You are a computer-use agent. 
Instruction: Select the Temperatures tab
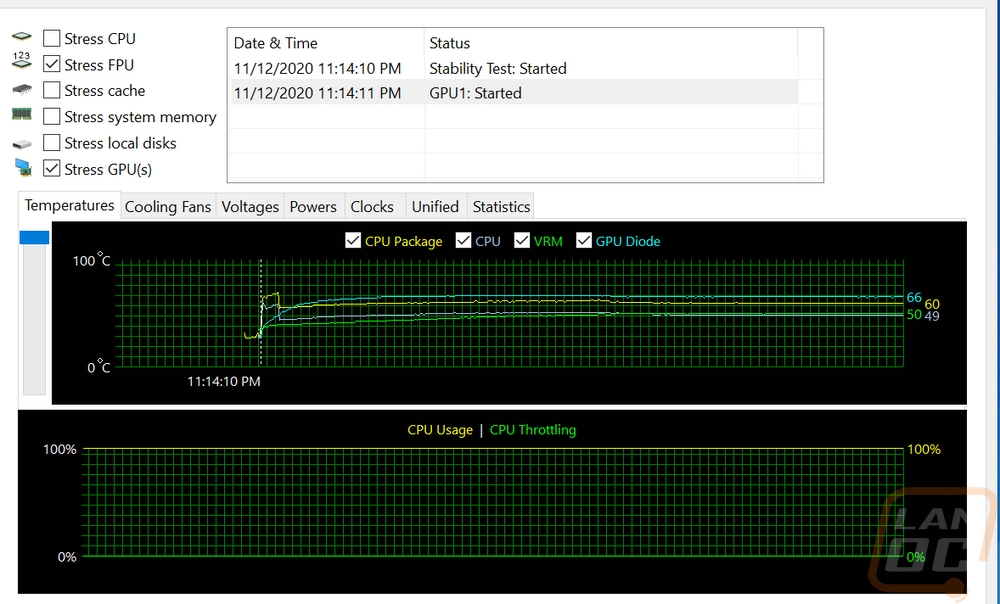(x=70, y=205)
